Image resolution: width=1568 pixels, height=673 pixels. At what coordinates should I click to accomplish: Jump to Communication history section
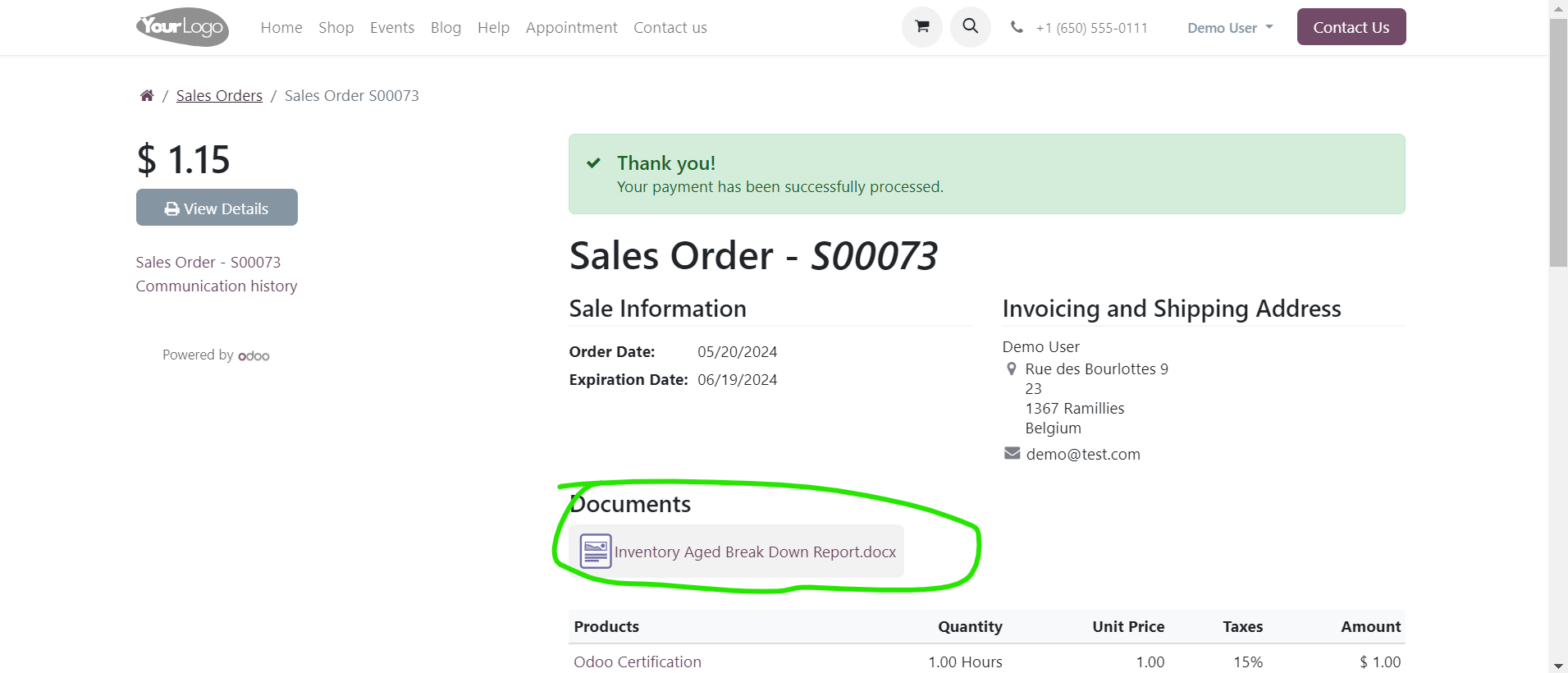click(217, 286)
